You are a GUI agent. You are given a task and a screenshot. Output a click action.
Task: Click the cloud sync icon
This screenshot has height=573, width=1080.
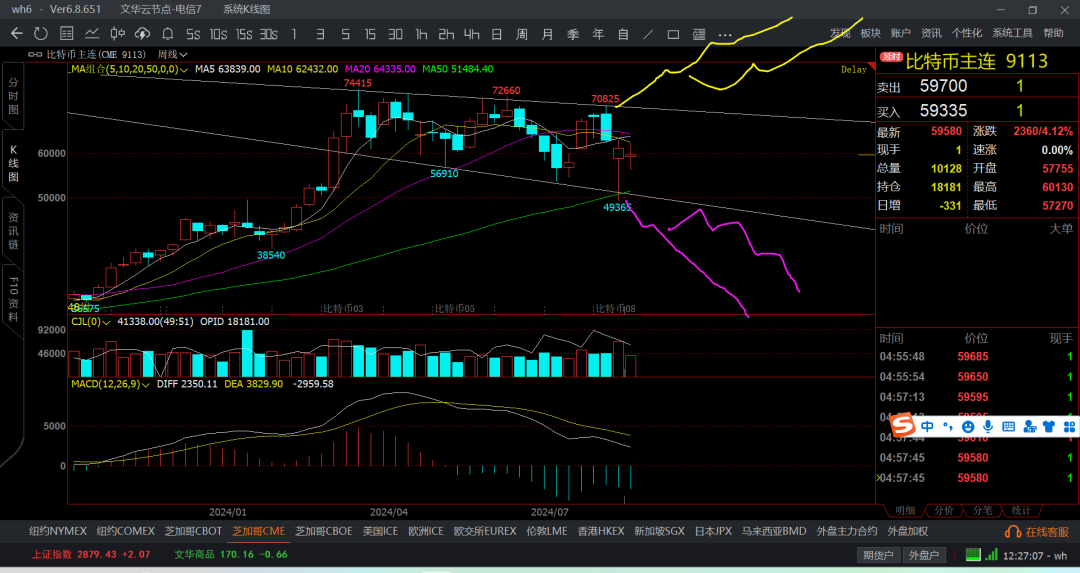tap(143, 33)
